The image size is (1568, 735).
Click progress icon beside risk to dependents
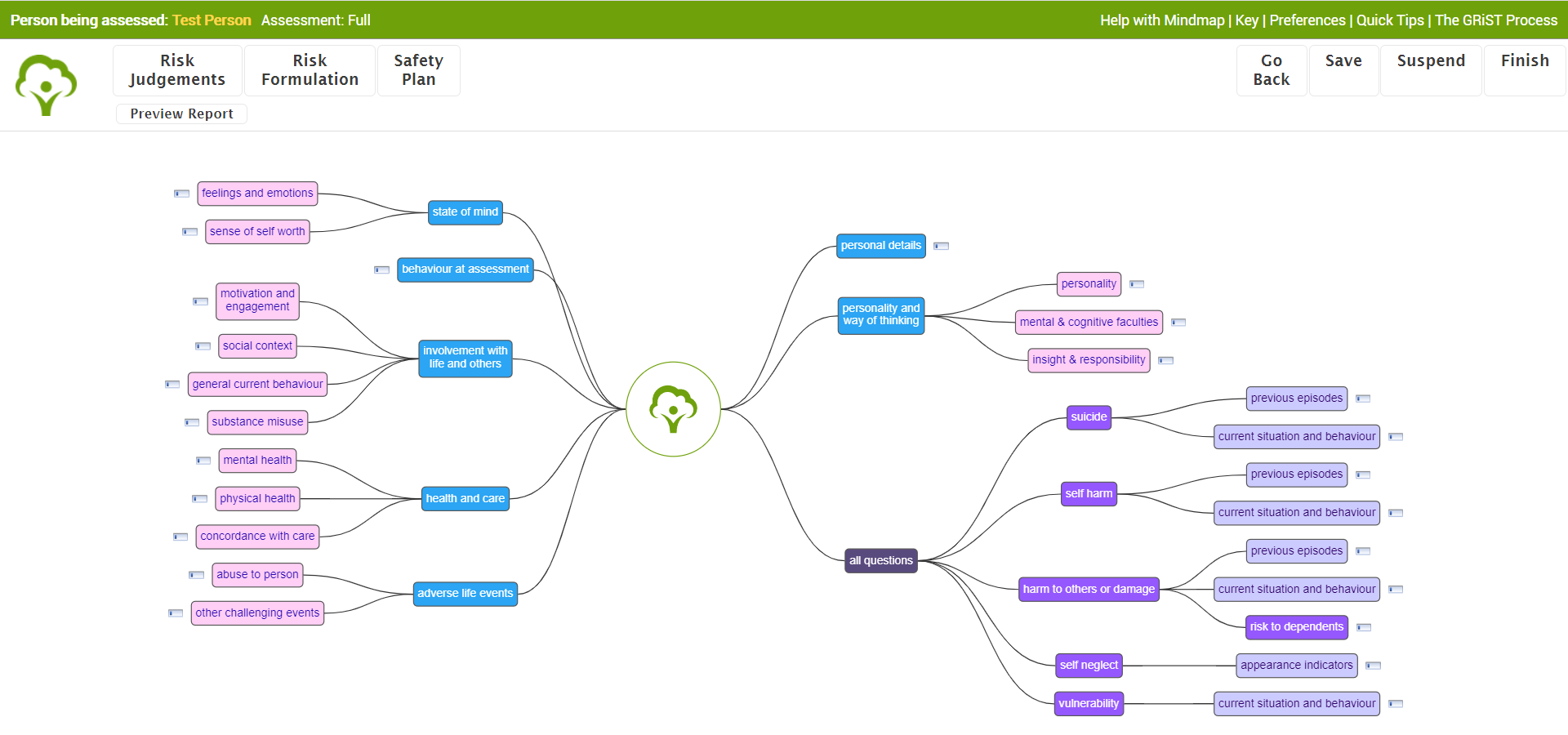(1363, 627)
